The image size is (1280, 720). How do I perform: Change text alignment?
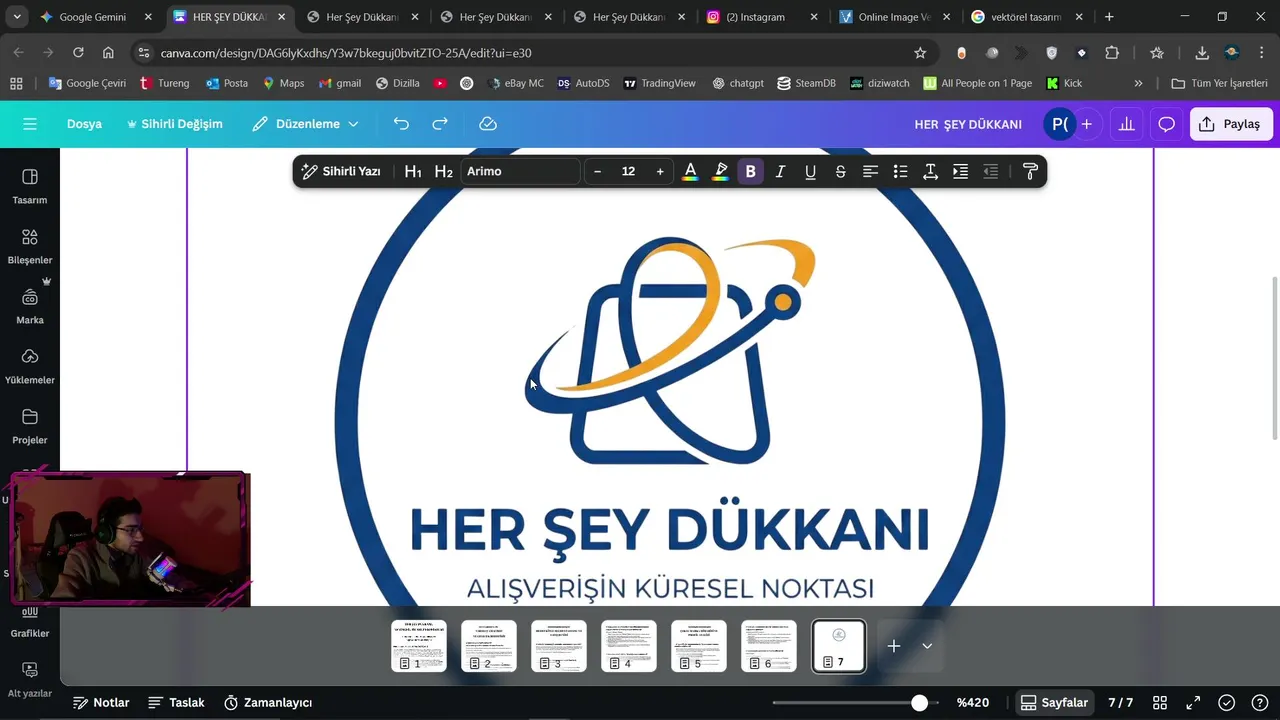(870, 171)
